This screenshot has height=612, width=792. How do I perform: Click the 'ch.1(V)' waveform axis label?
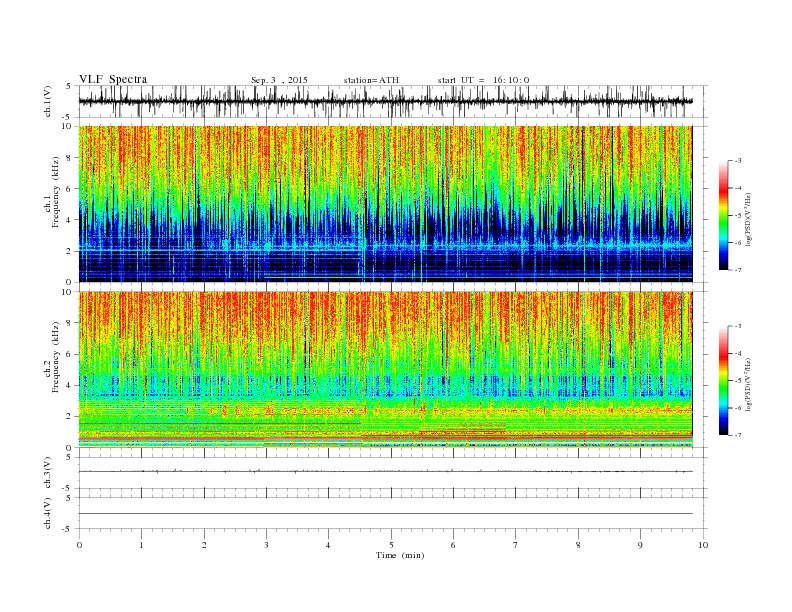point(48,101)
